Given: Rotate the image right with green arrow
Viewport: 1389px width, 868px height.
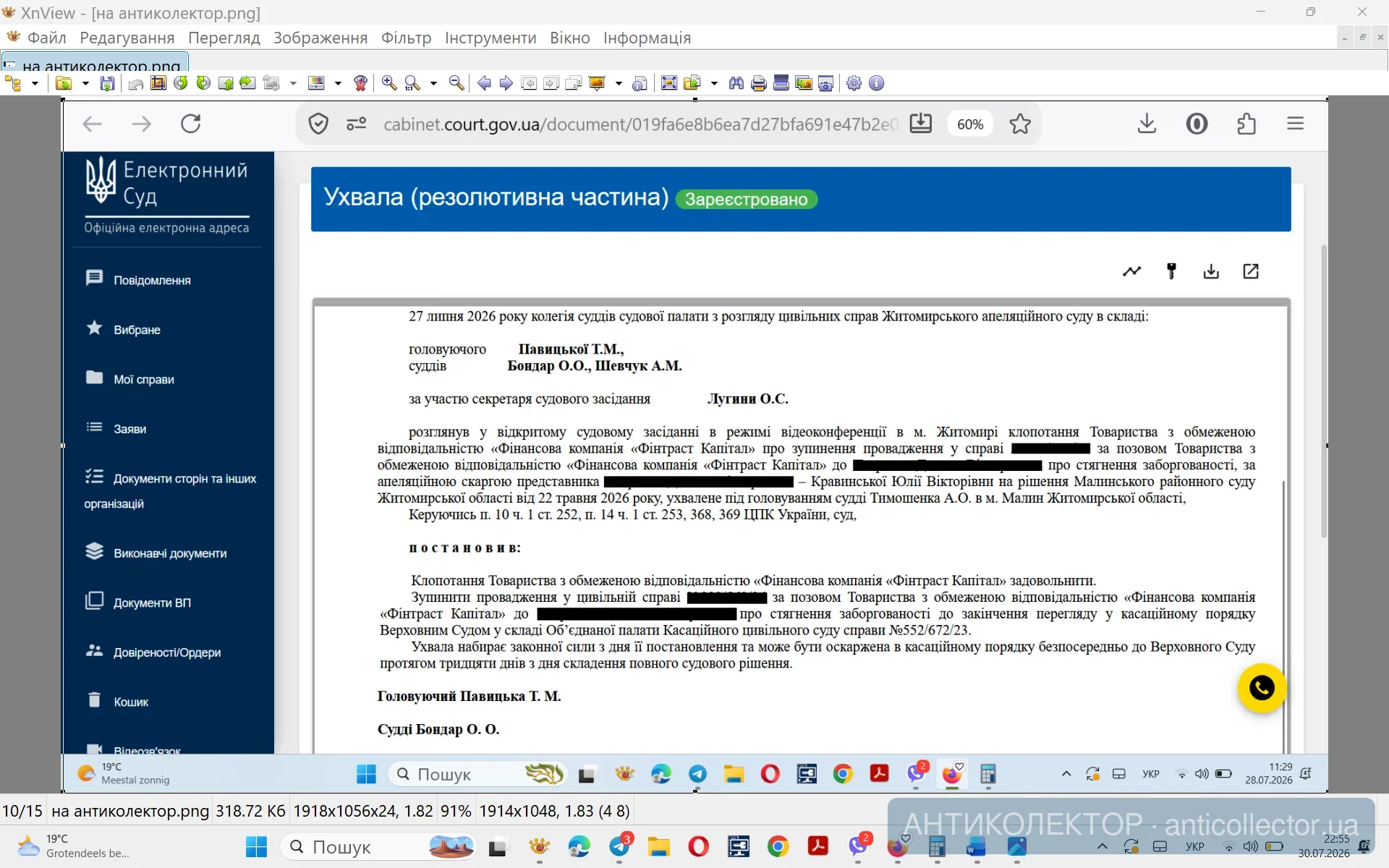Looking at the screenshot, I should 203,83.
